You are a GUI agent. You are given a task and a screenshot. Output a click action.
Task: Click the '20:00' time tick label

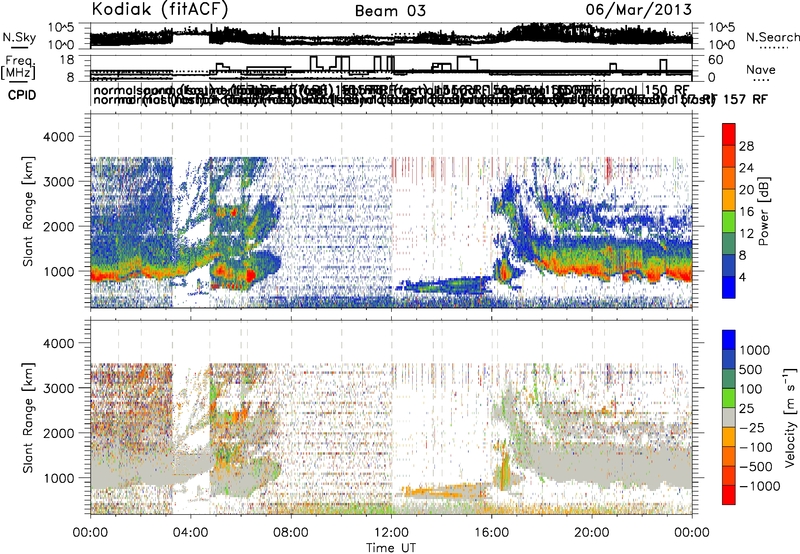point(591,532)
